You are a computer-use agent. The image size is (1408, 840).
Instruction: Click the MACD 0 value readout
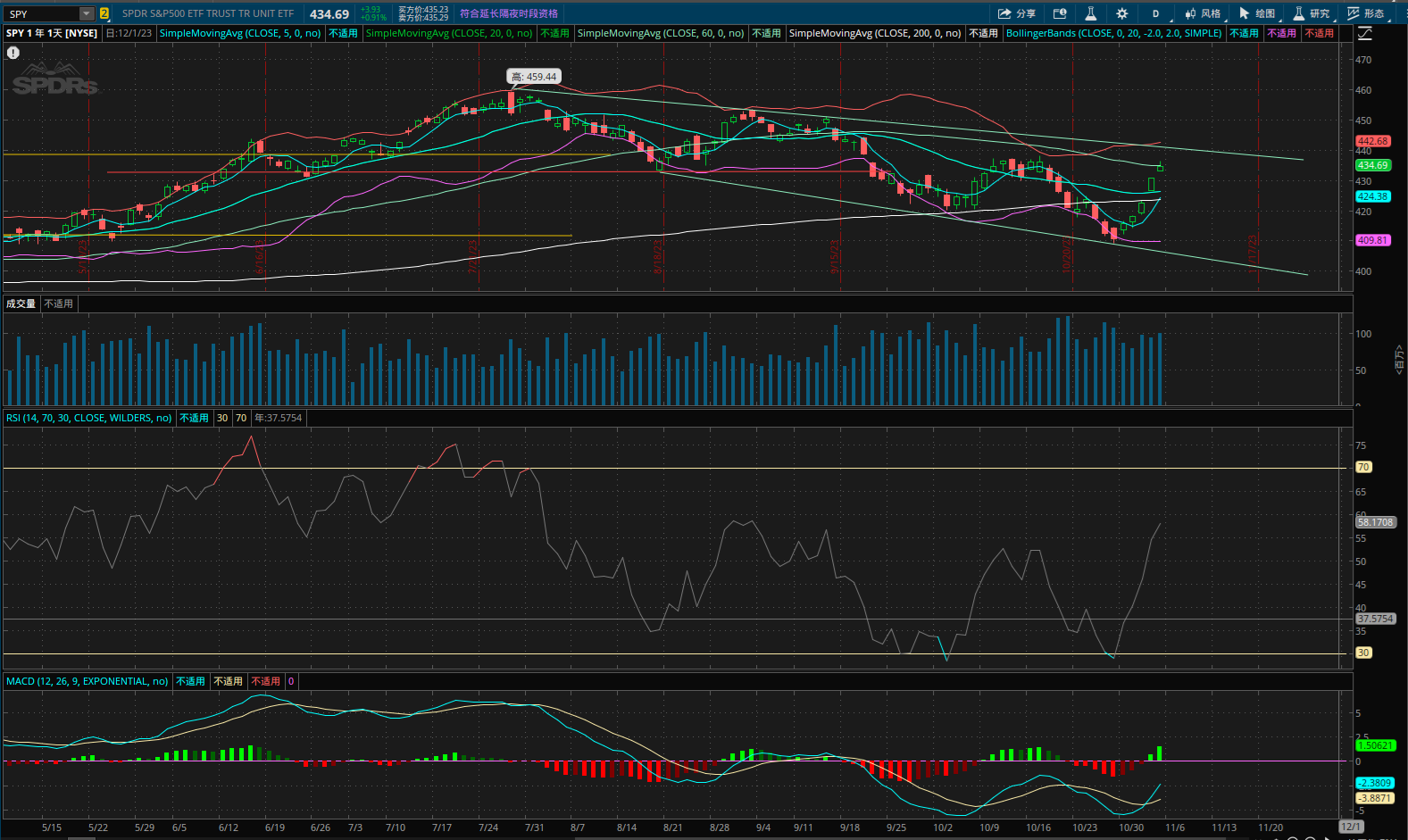(291, 681)
